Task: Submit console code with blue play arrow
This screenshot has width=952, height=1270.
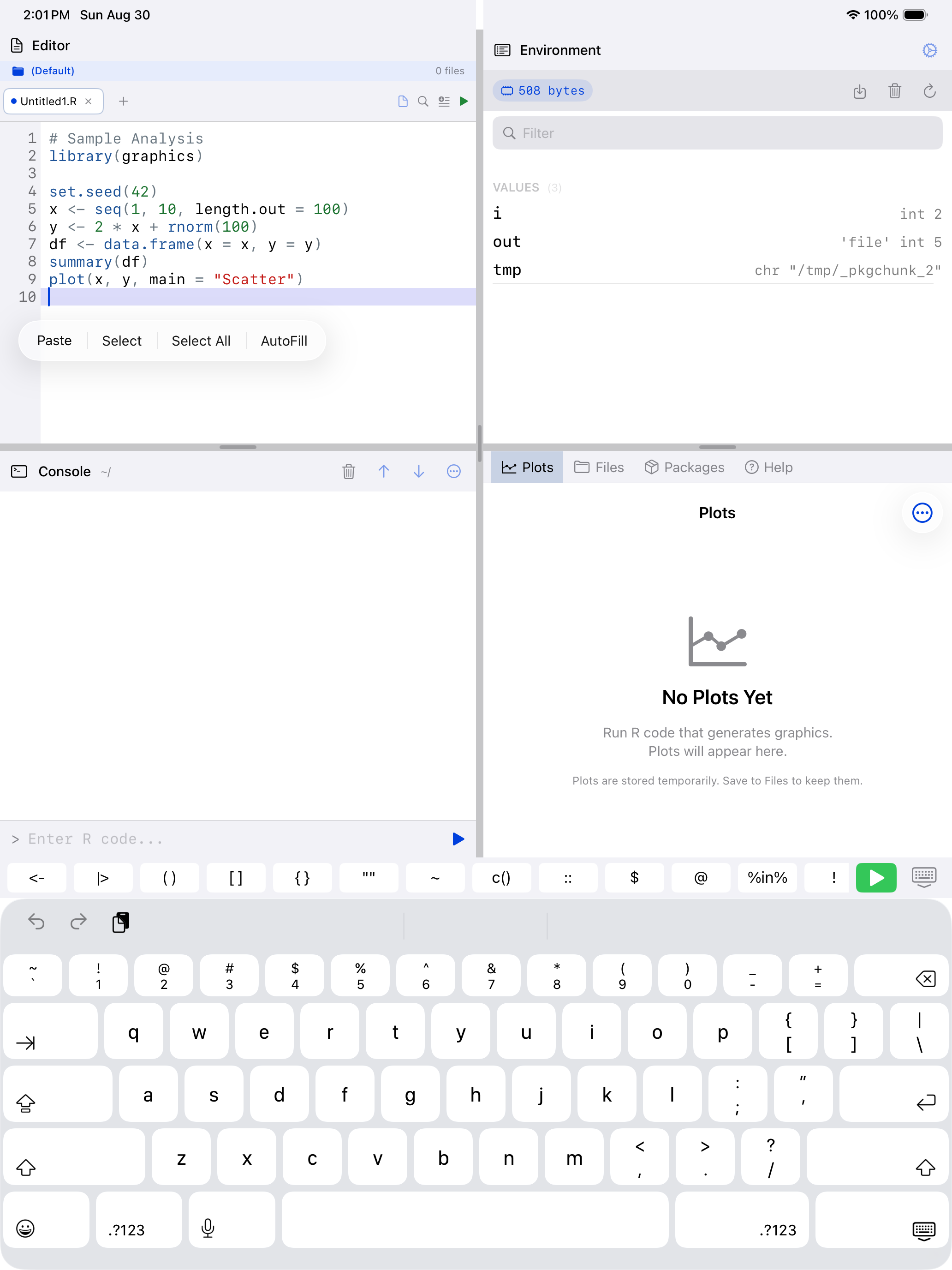Action: click(458, 839)
